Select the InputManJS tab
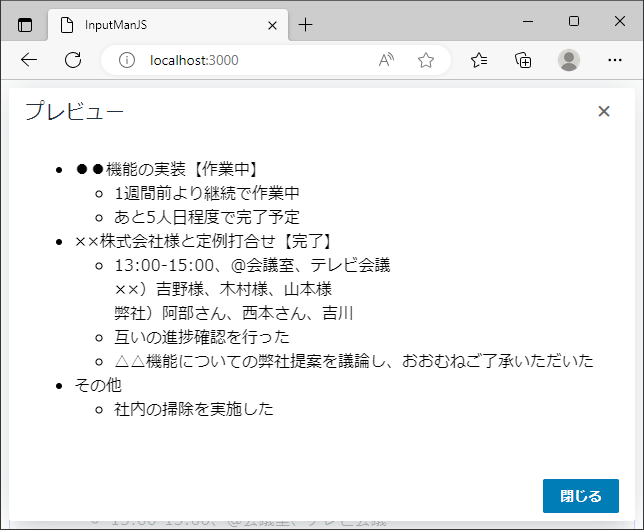Screen dimensions: 644x530 coord(168,25)
